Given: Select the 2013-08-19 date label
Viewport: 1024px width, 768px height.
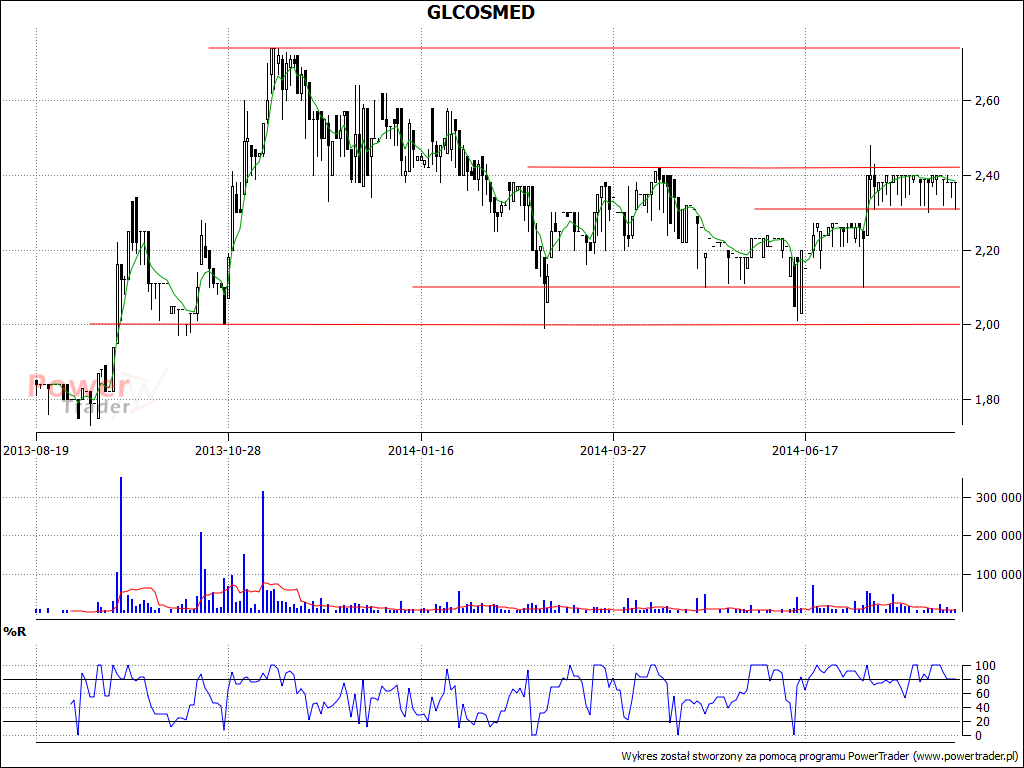Looking at the screenshot, I should pos(36,451).
